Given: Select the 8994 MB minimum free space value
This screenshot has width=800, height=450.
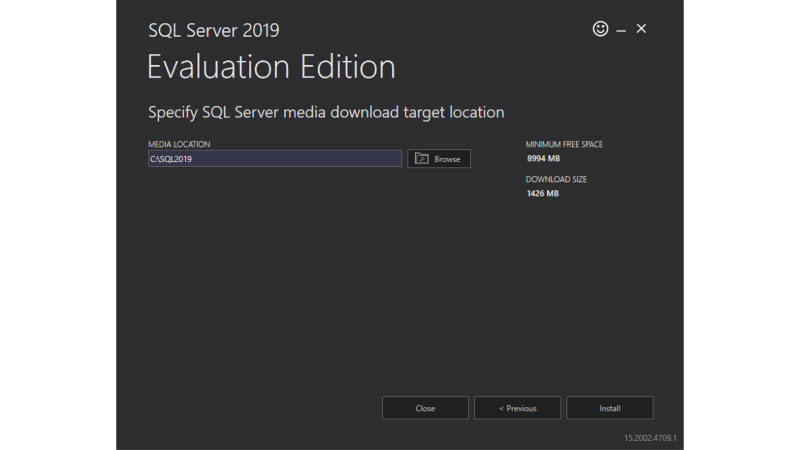Looking at the screenshot, I should [x=543, y=159].
